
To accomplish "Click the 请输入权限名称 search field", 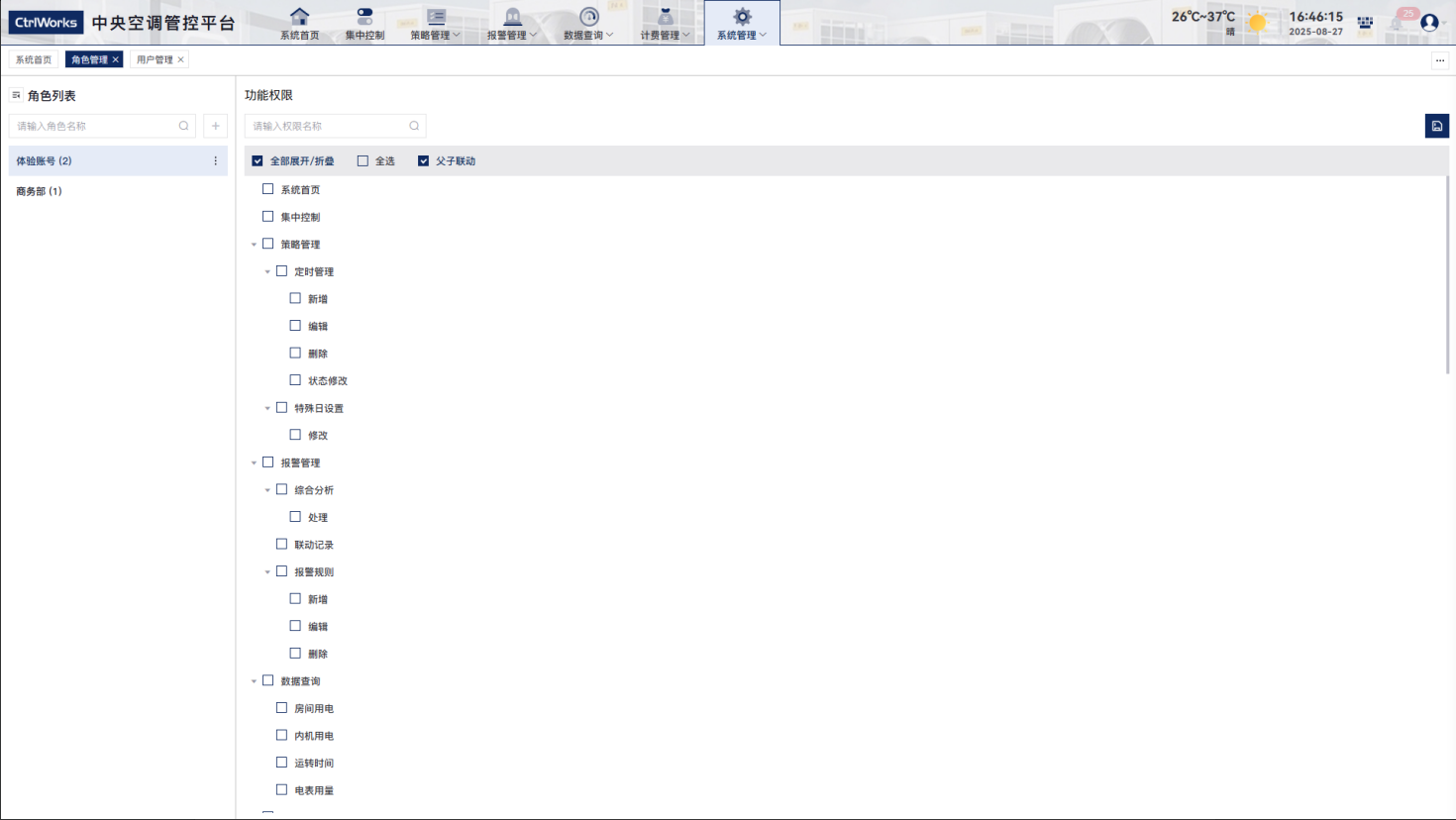I will 327,126.
